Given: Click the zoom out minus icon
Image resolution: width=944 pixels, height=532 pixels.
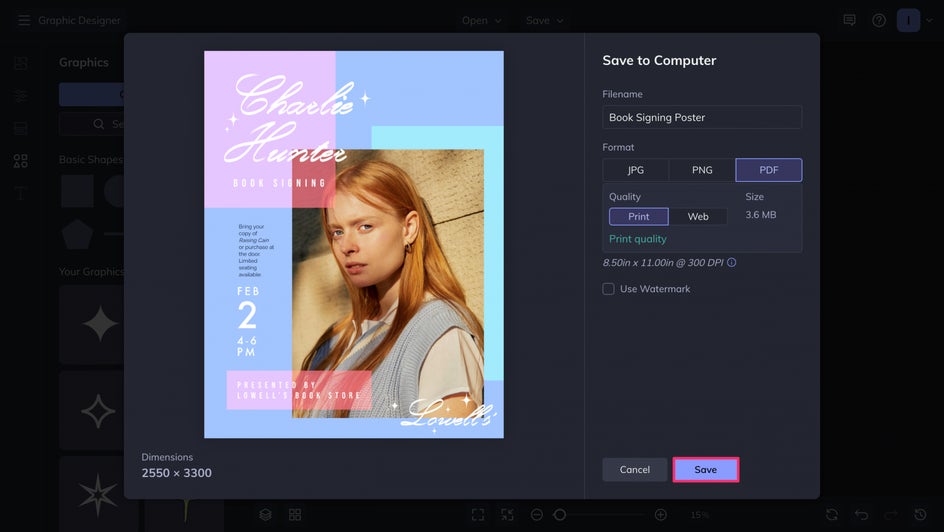Looking at the screenshot, I should point(537,515).
